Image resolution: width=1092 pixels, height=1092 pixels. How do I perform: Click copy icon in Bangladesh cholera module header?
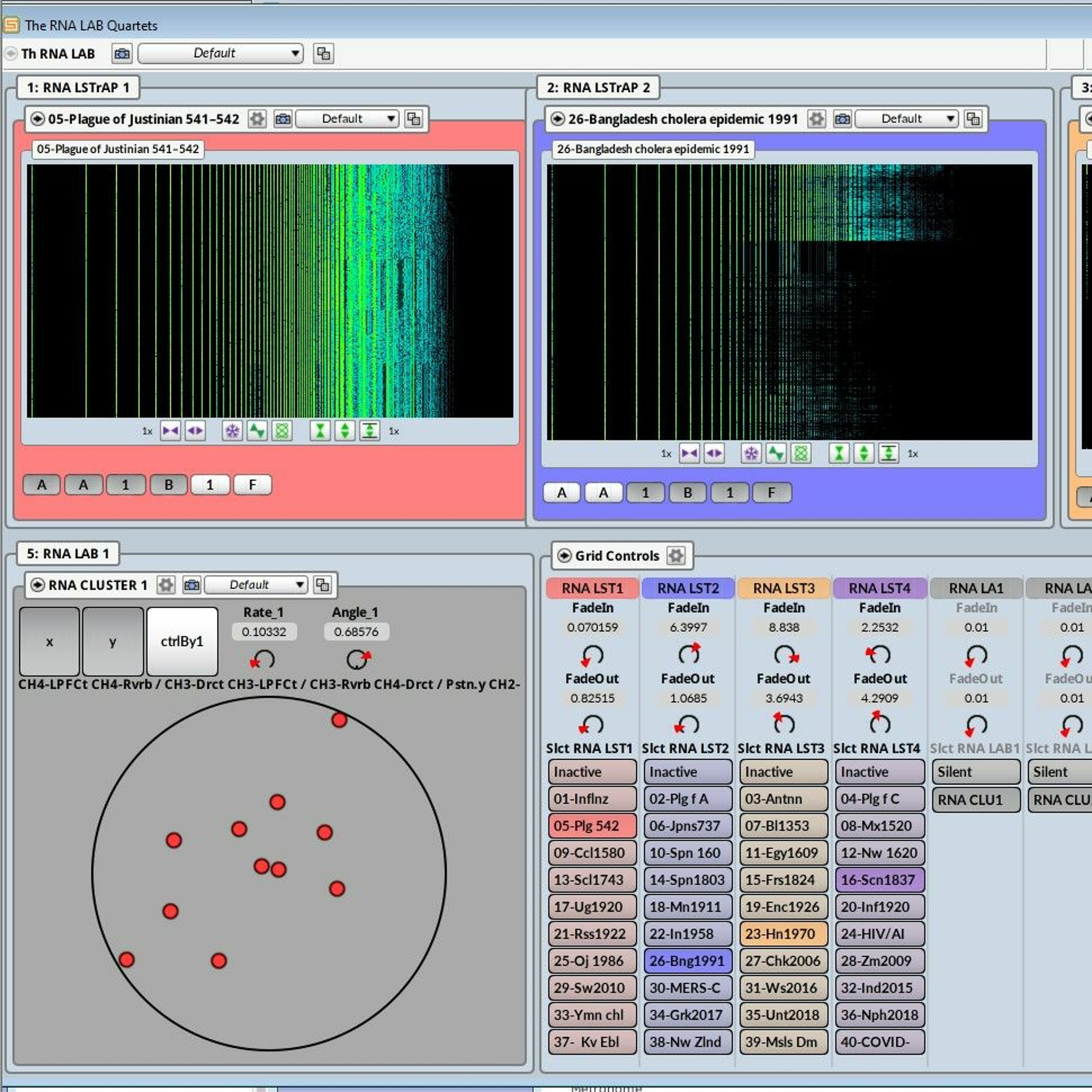click(x=973, y=119)
